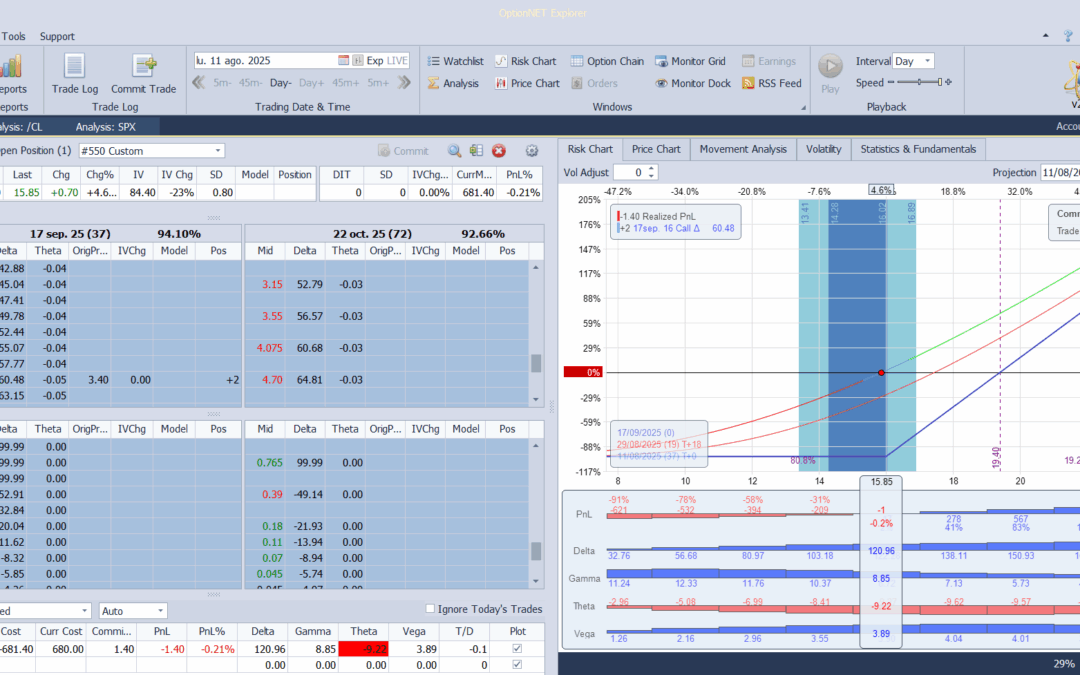
Task: Click the Windows group dialog launcher
Action: 802,107
